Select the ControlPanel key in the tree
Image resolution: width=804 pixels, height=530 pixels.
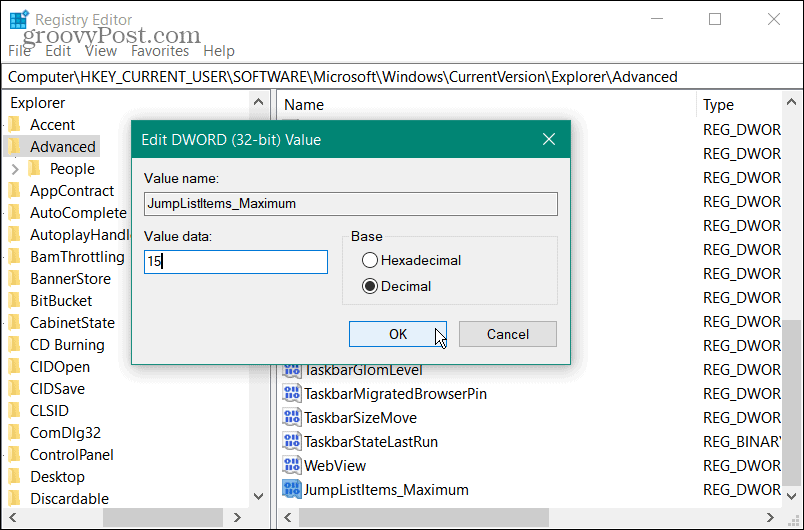point(71,454)
